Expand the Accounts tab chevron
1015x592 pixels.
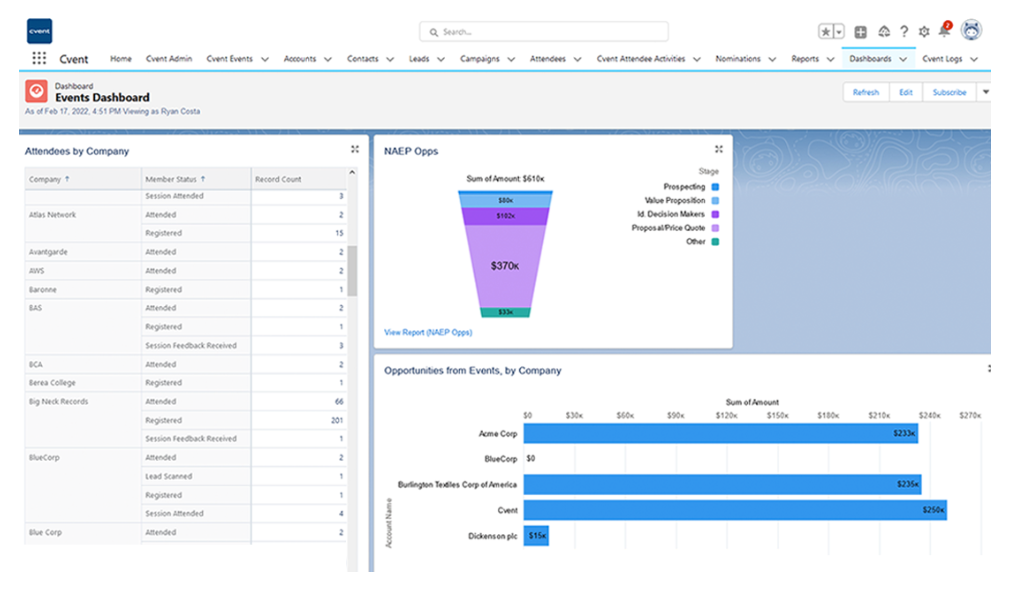328,59
